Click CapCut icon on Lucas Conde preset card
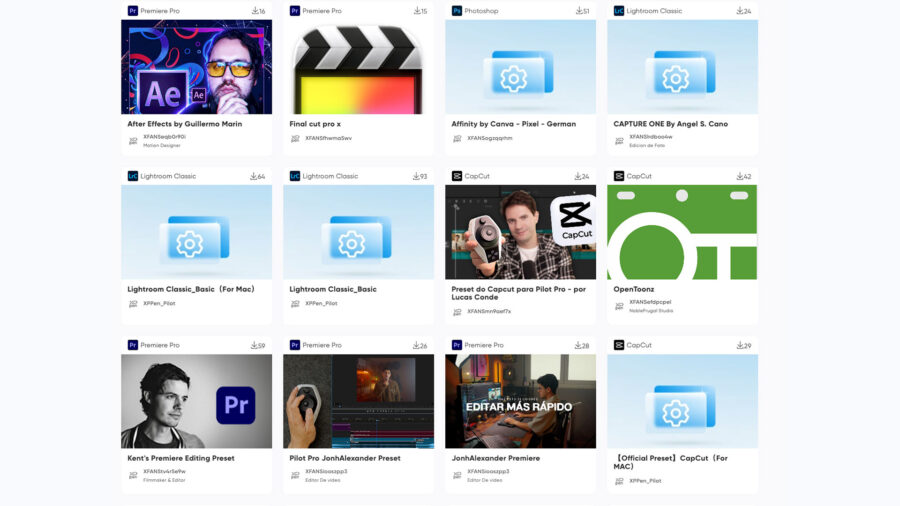Screen dimensions: 900x506 click(456, 176)
